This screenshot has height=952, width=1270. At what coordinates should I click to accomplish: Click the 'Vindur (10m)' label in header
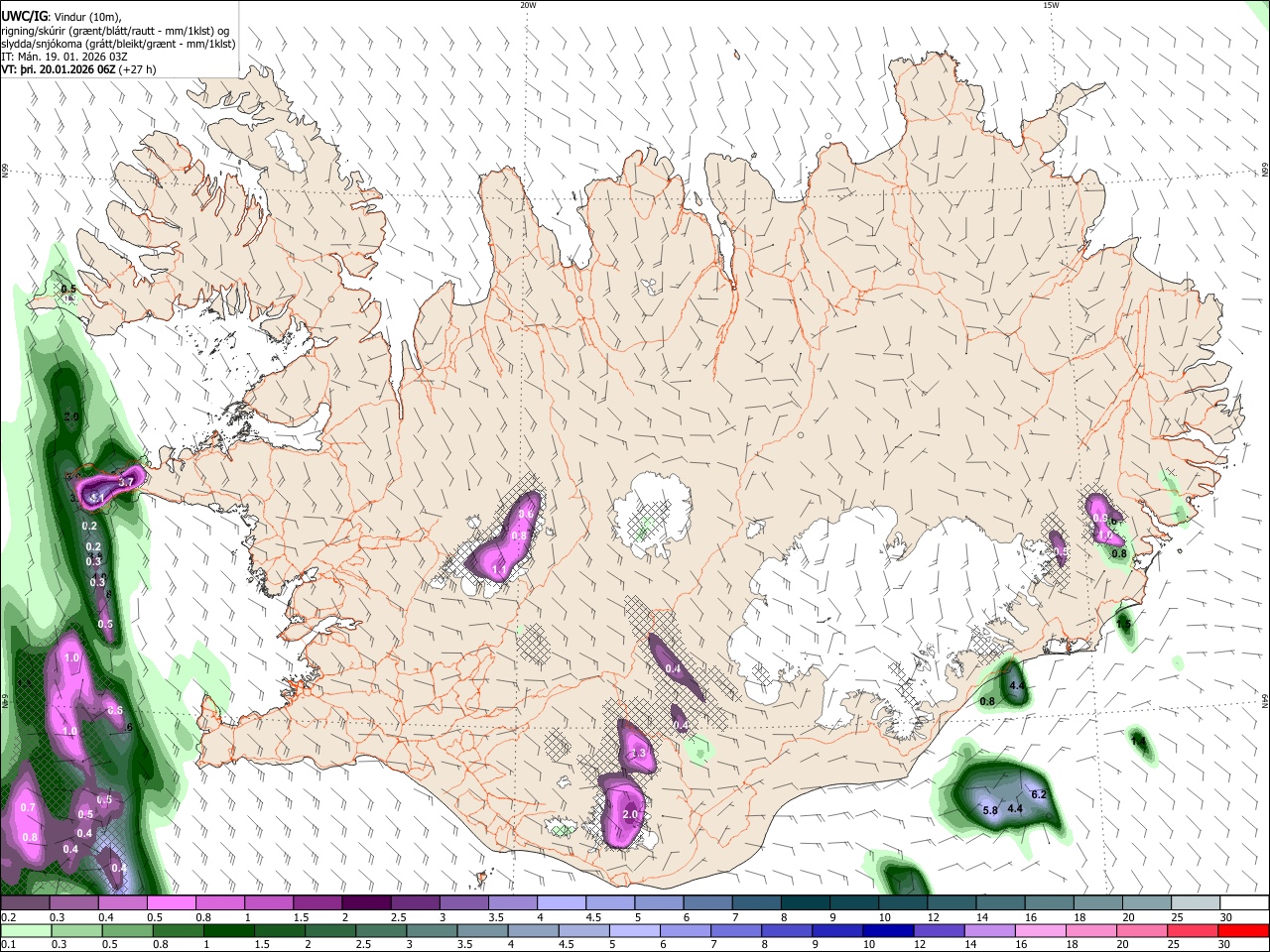point(86,17)
